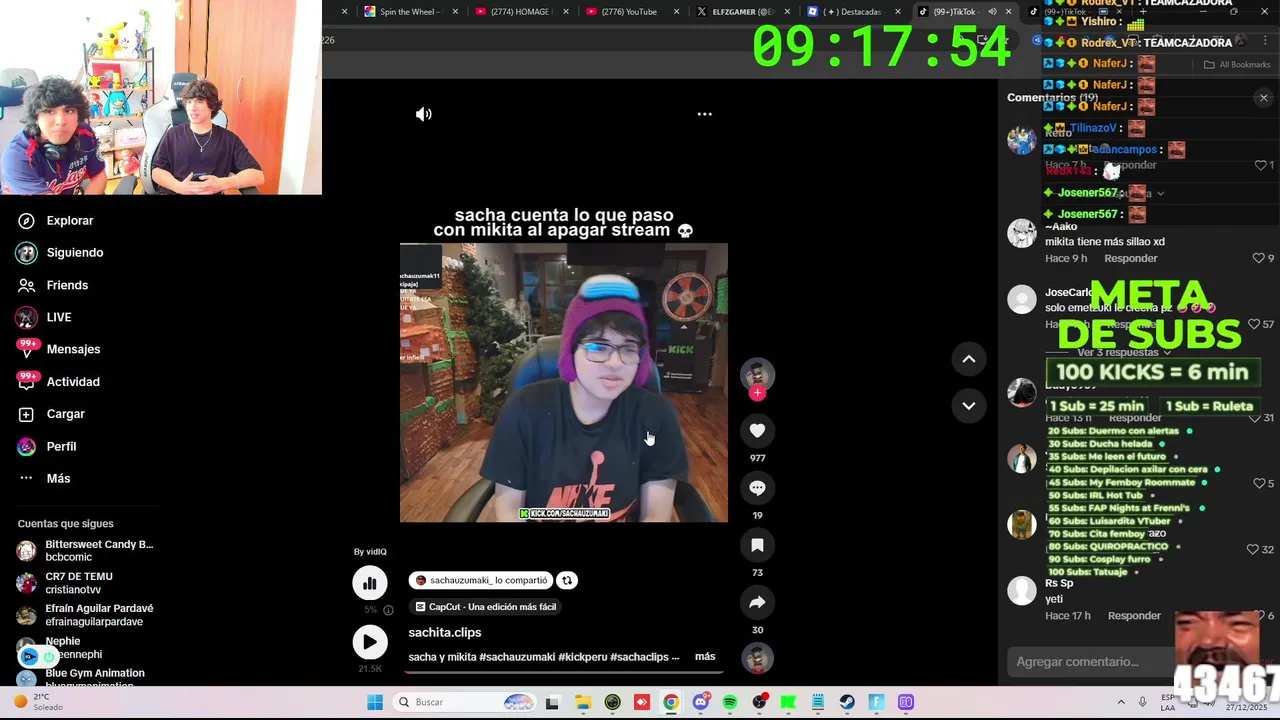Click the microphone icon in system tray

pos(1142,702)
